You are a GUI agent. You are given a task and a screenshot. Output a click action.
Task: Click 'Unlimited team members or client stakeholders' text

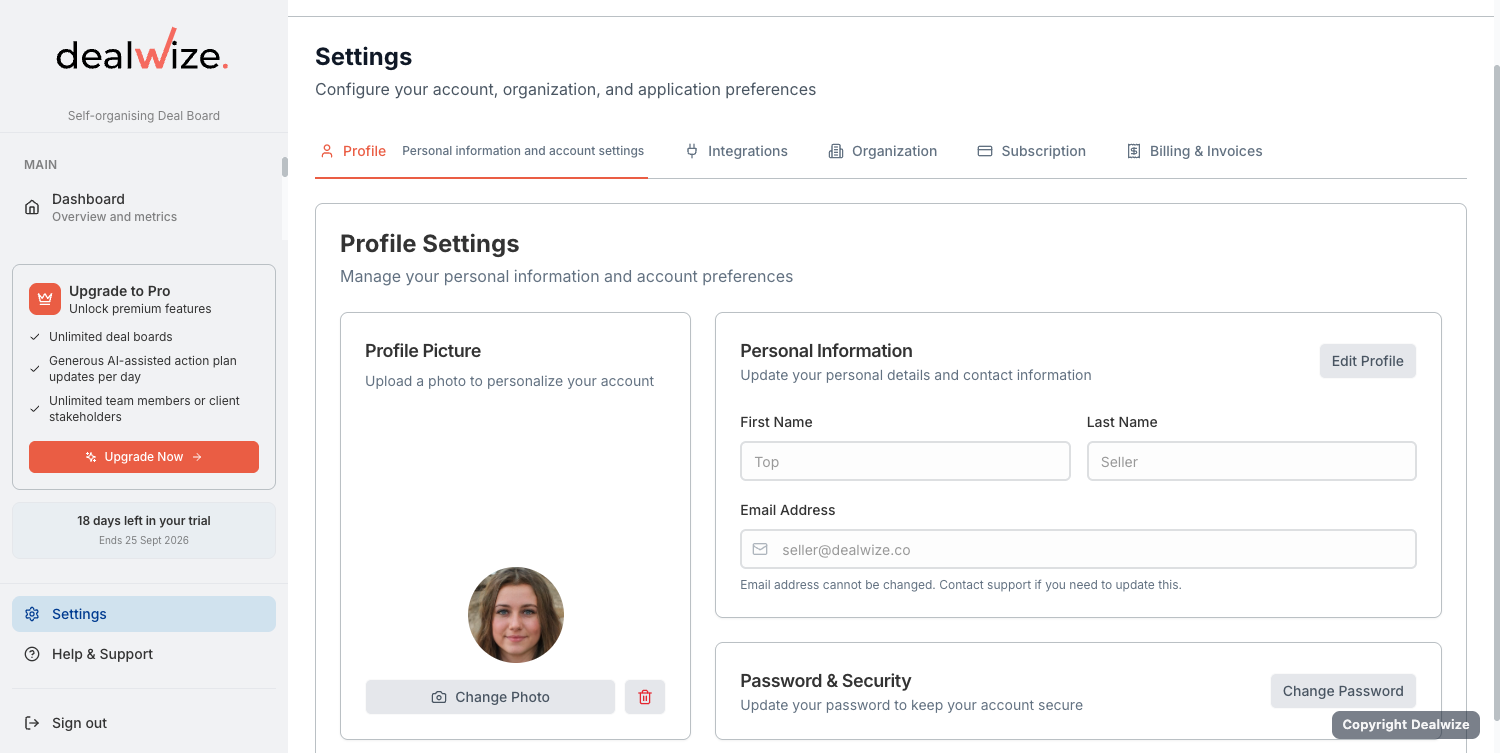click(145, 409)
